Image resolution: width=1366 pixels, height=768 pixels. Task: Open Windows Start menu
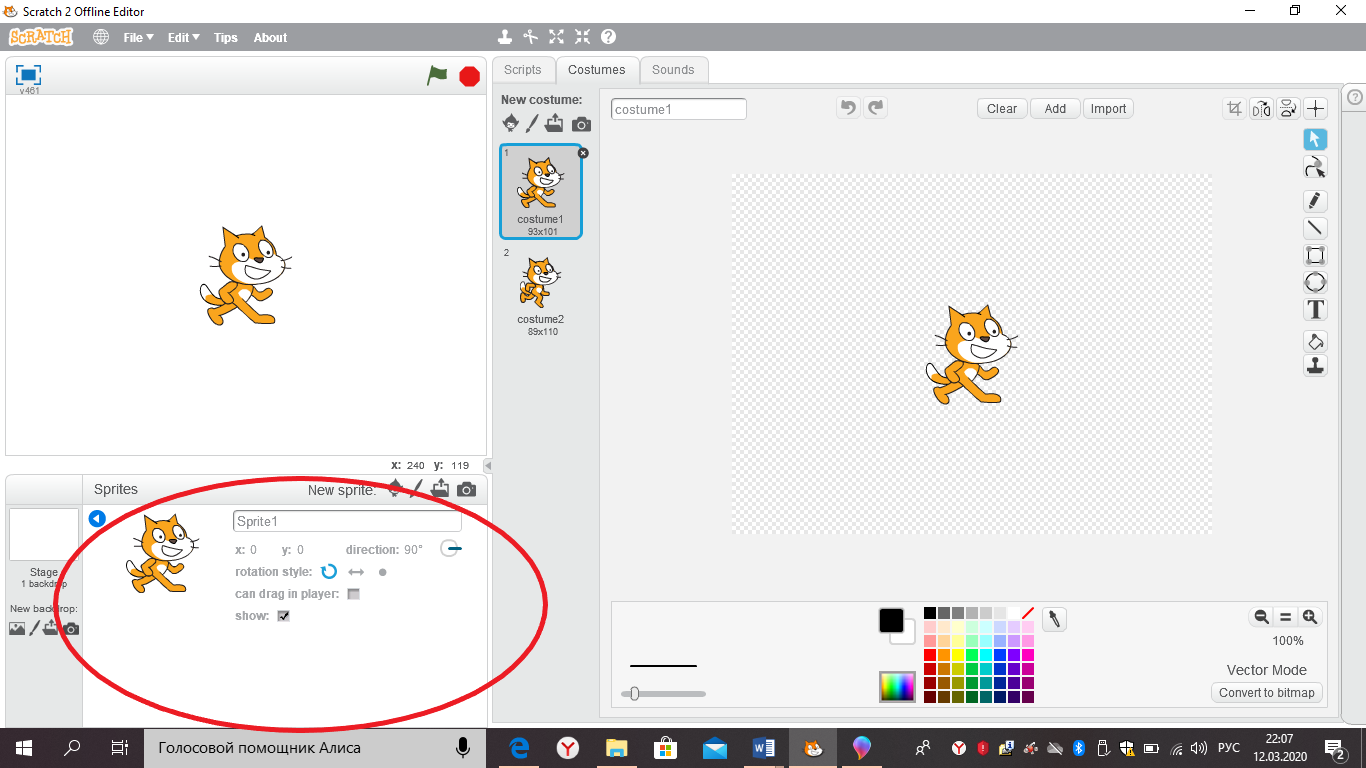[x=24, y=747]
